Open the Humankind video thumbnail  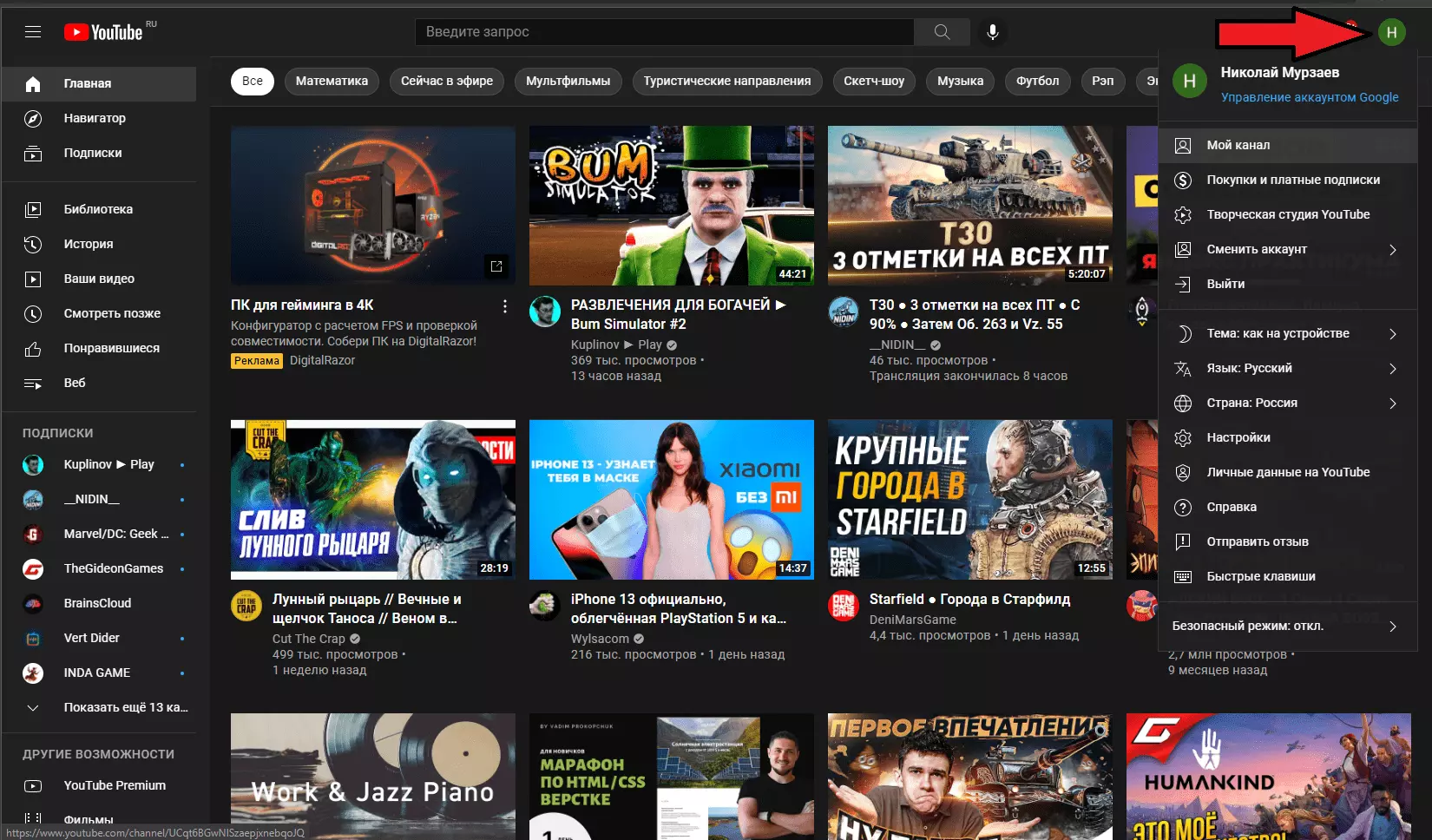(x=1269, y=777)
